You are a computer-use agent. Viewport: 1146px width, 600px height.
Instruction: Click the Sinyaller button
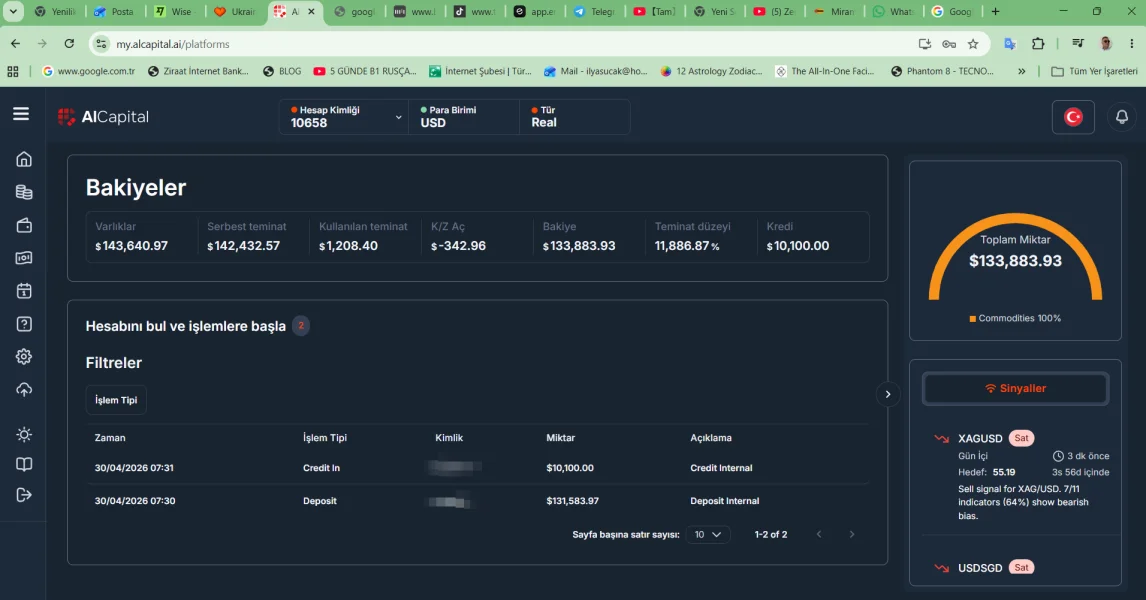[x=1015, y=389]
